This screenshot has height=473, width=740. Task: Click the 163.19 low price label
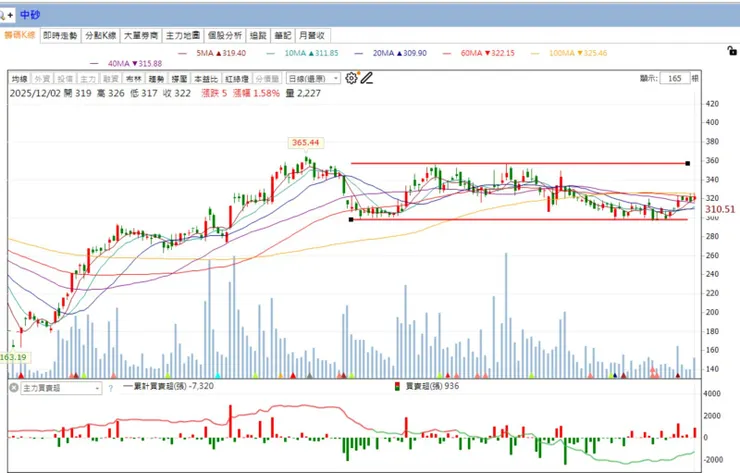point(14,357)
